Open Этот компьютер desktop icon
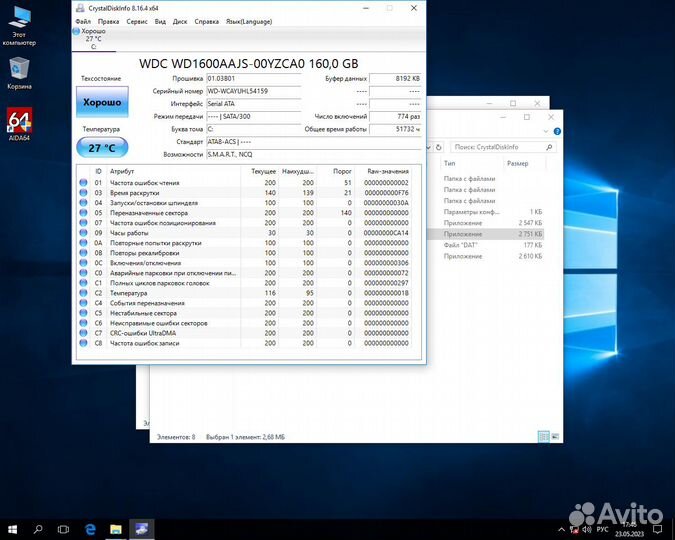675x540 pixels. coord(19,26)
